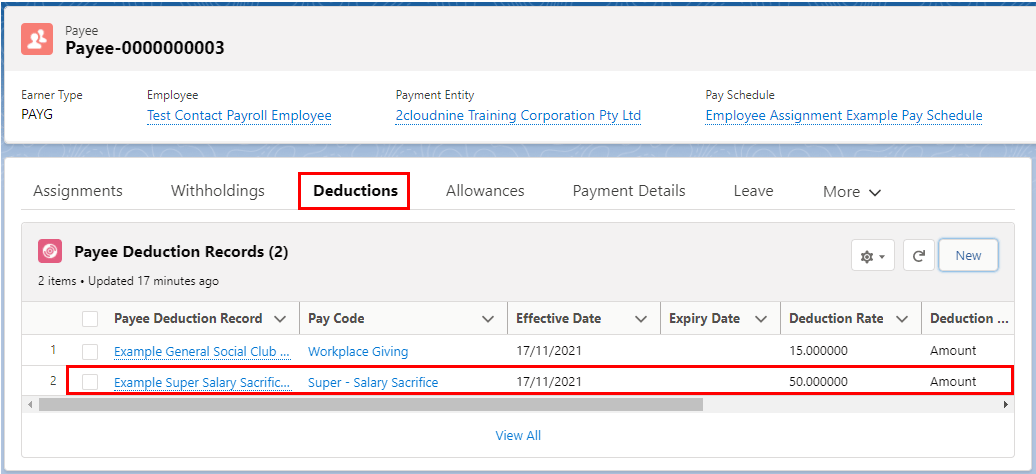This screenshot has height=474, width=1036.
Task: Sort by the Deduction Rate column header
Action: click(x=836, y=319)
